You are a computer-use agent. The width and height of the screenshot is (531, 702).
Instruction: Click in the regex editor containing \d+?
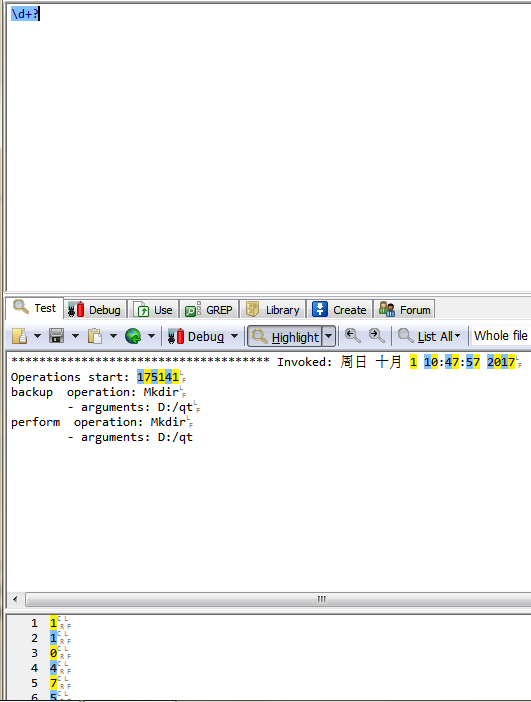[x=269, y=148]
